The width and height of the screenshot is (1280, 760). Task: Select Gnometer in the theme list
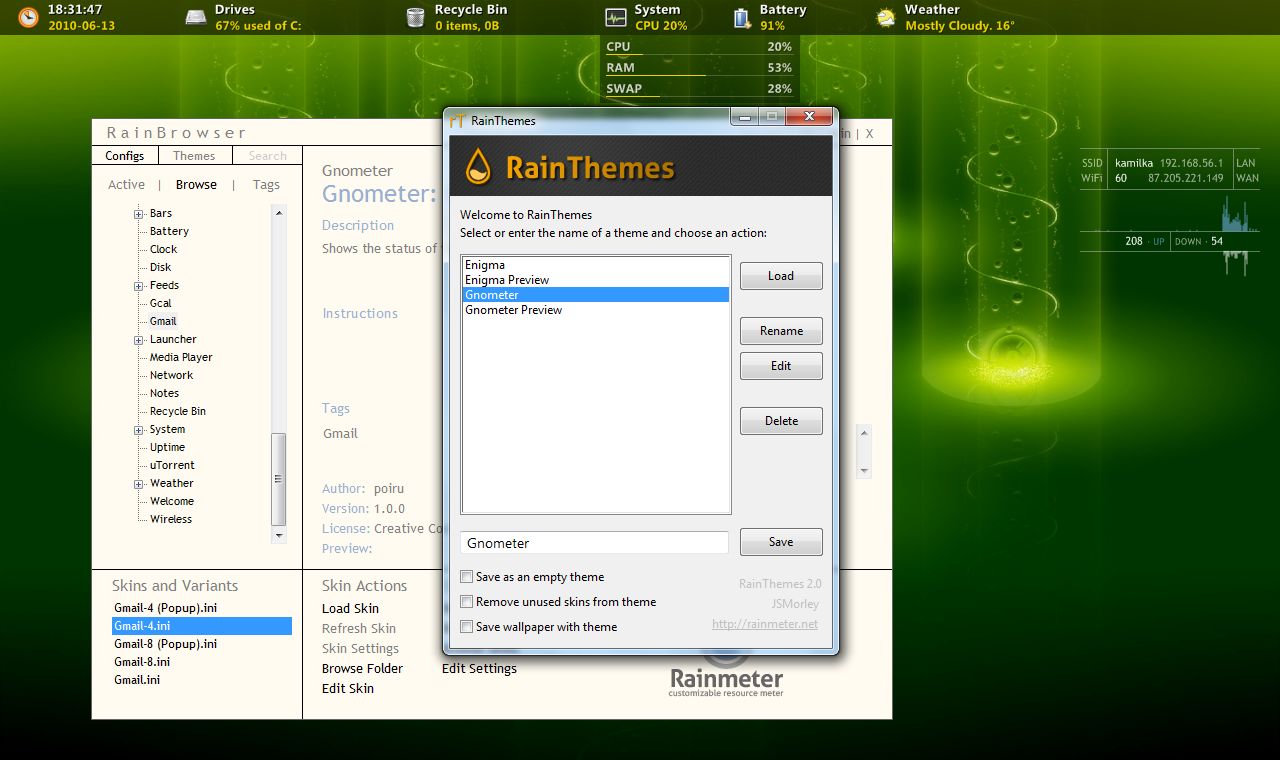click(595, 295)
